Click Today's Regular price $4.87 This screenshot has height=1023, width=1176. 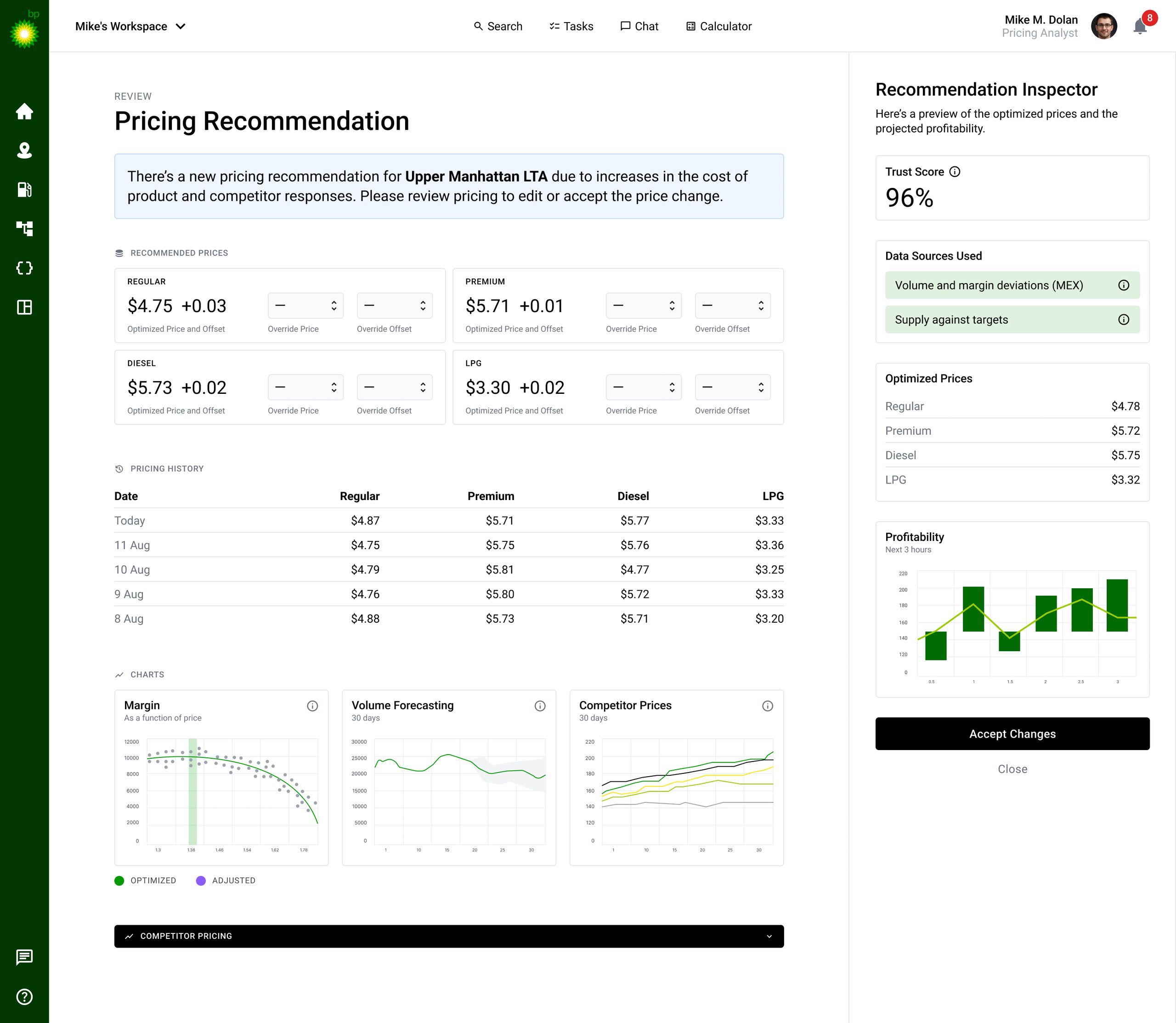(365, 521)
